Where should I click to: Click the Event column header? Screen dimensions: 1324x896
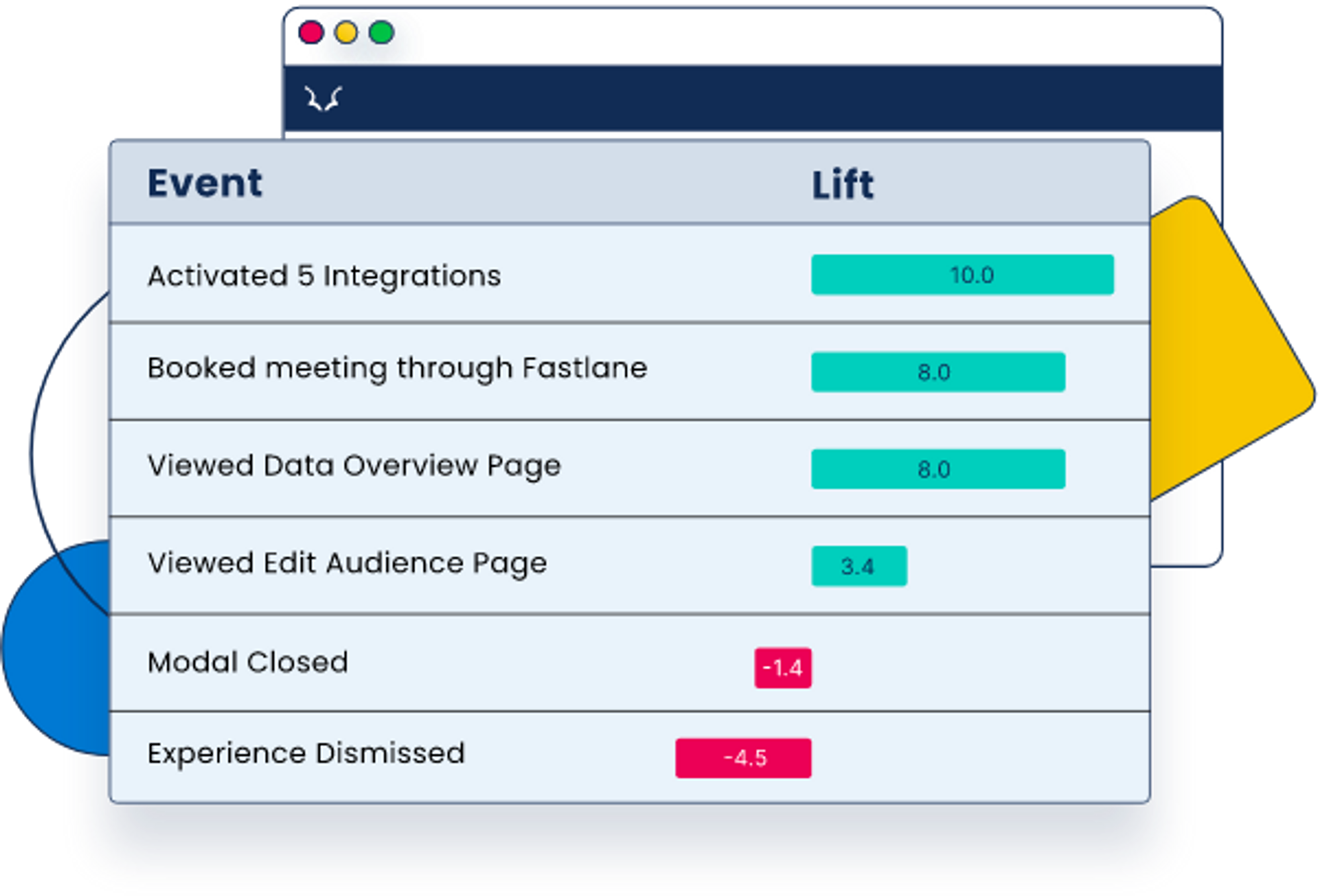click(205, 183)
